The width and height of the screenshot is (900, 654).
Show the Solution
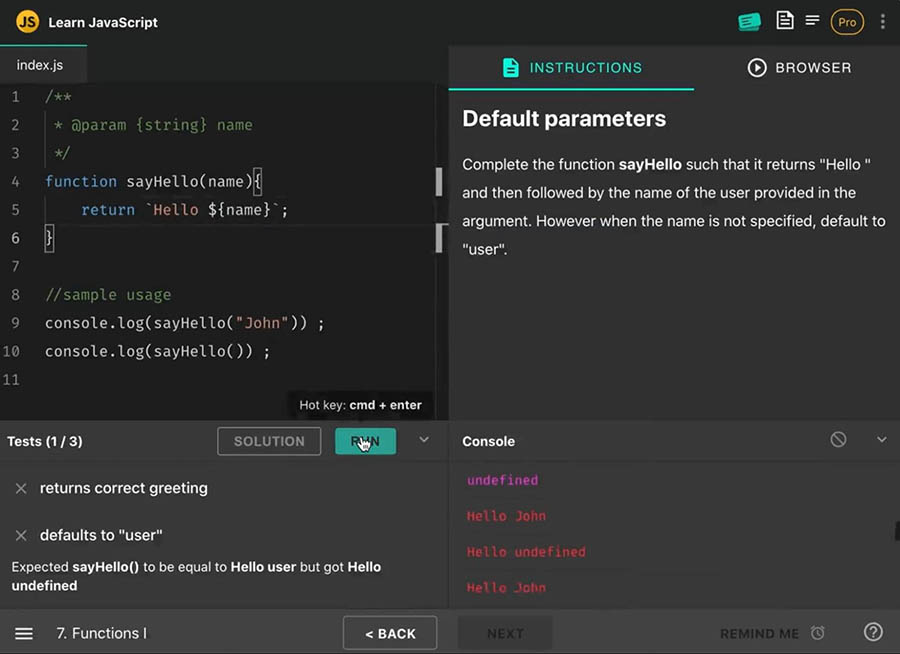[x=269, y=441]
